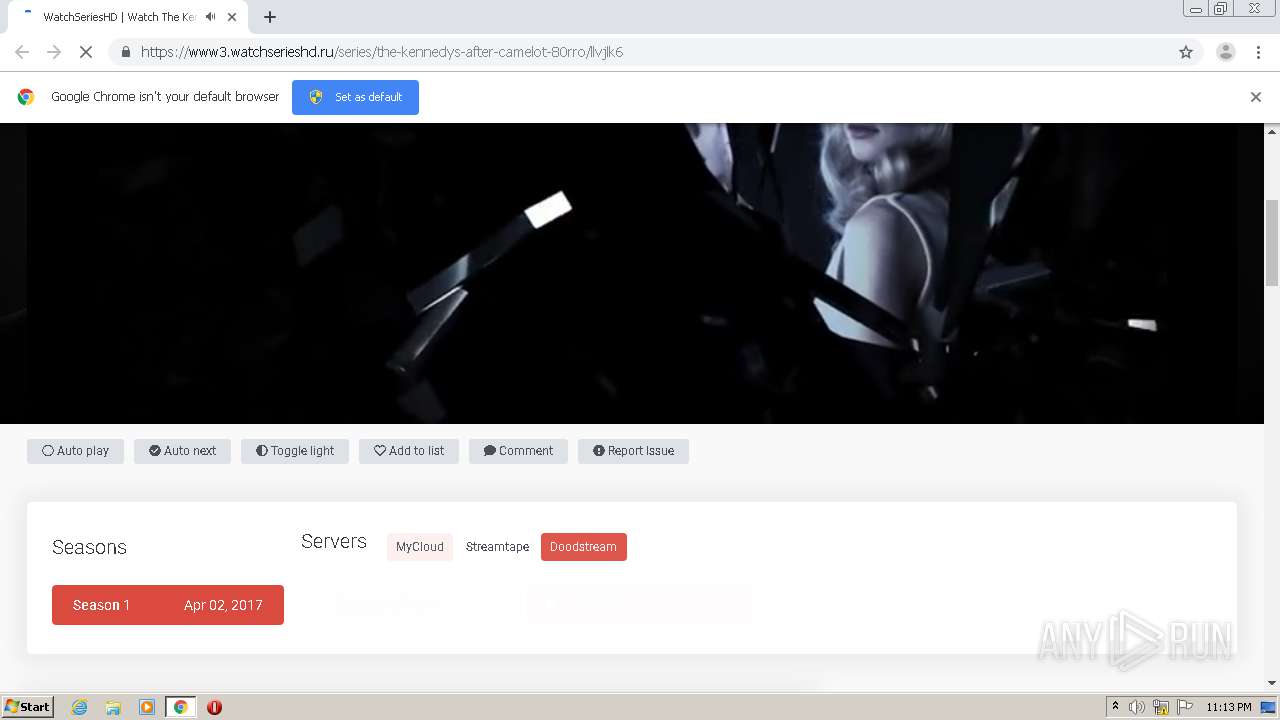Click scrollbar up arrow
Viewport: 1280px width, 720px height.
1272,131
